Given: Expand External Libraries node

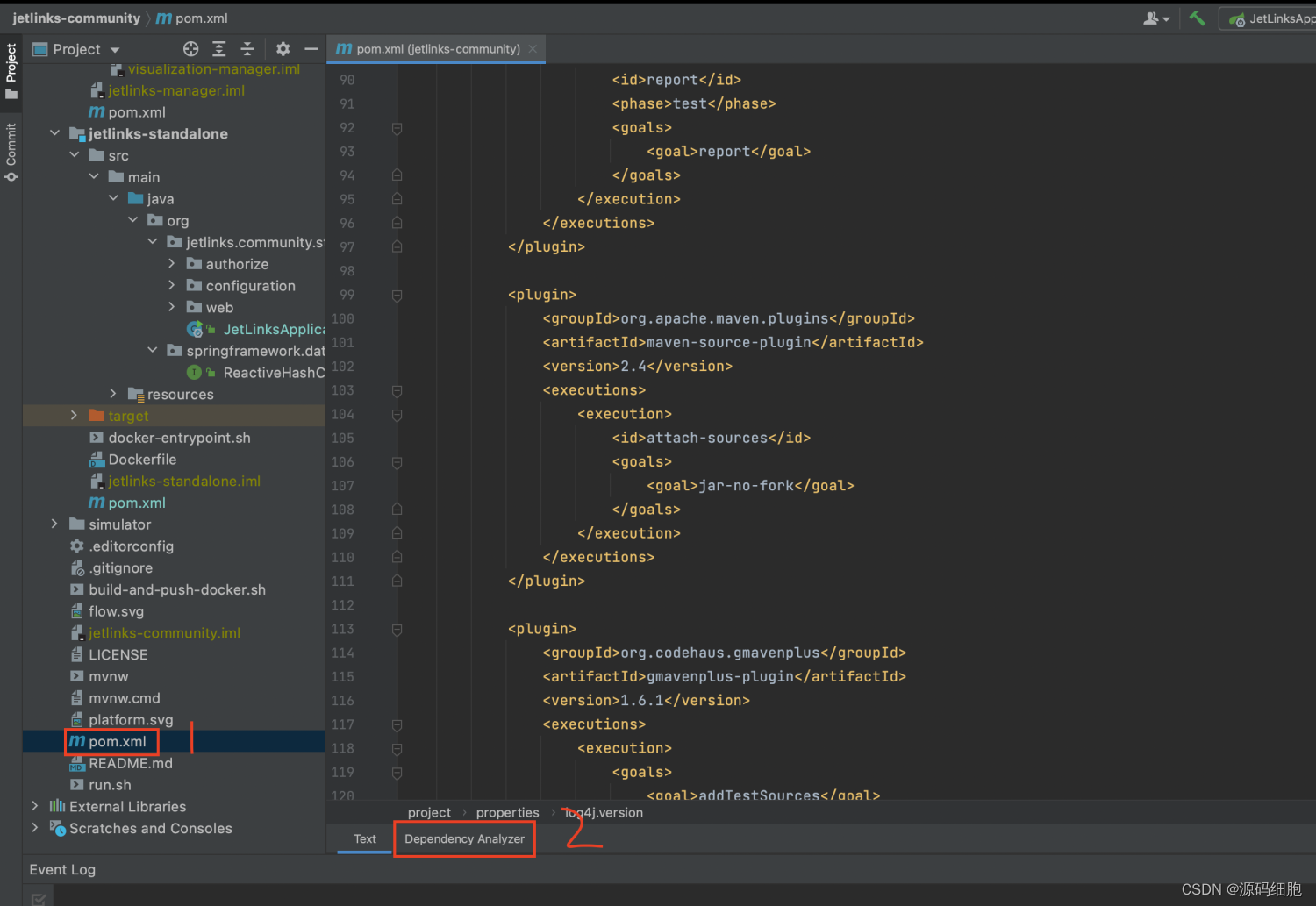Looking at the screenshot, I should [35, 807].
